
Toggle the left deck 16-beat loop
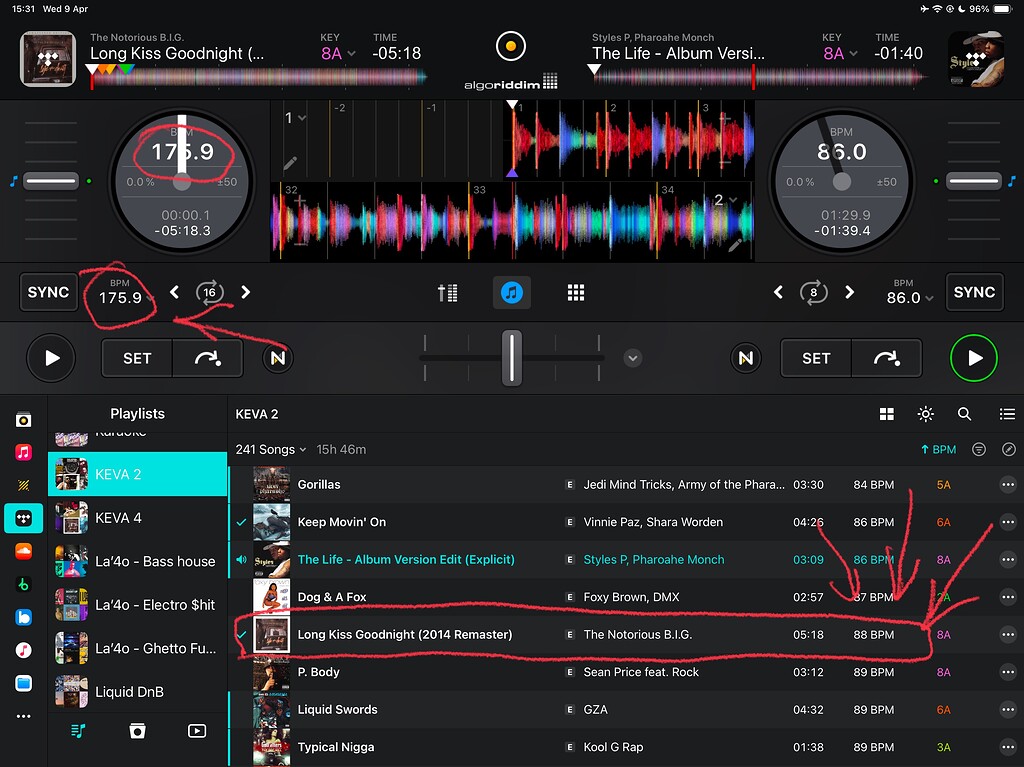(x=210, y=292)
